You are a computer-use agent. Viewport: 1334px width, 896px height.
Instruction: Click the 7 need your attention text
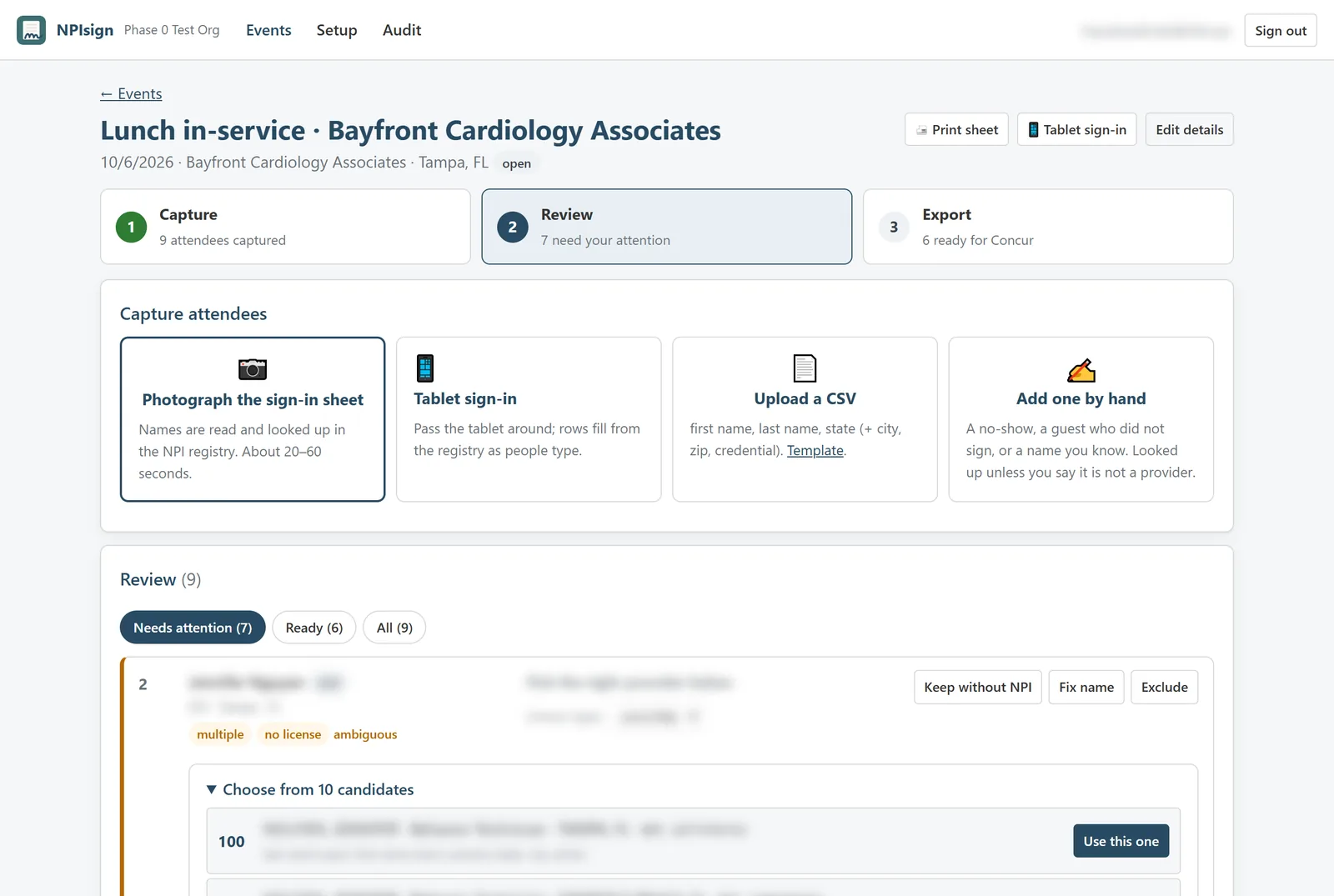coord(605,240)
